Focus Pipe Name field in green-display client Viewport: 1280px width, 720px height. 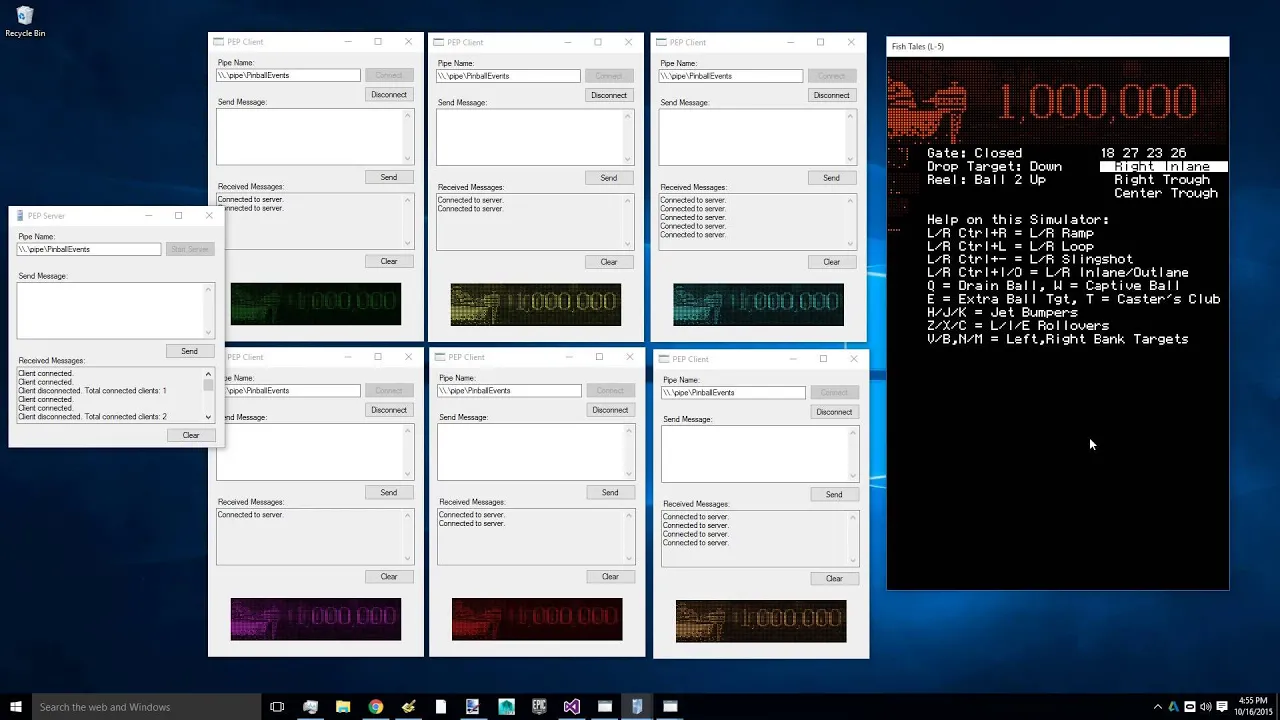pyautogui.click(x=288, y=75)
